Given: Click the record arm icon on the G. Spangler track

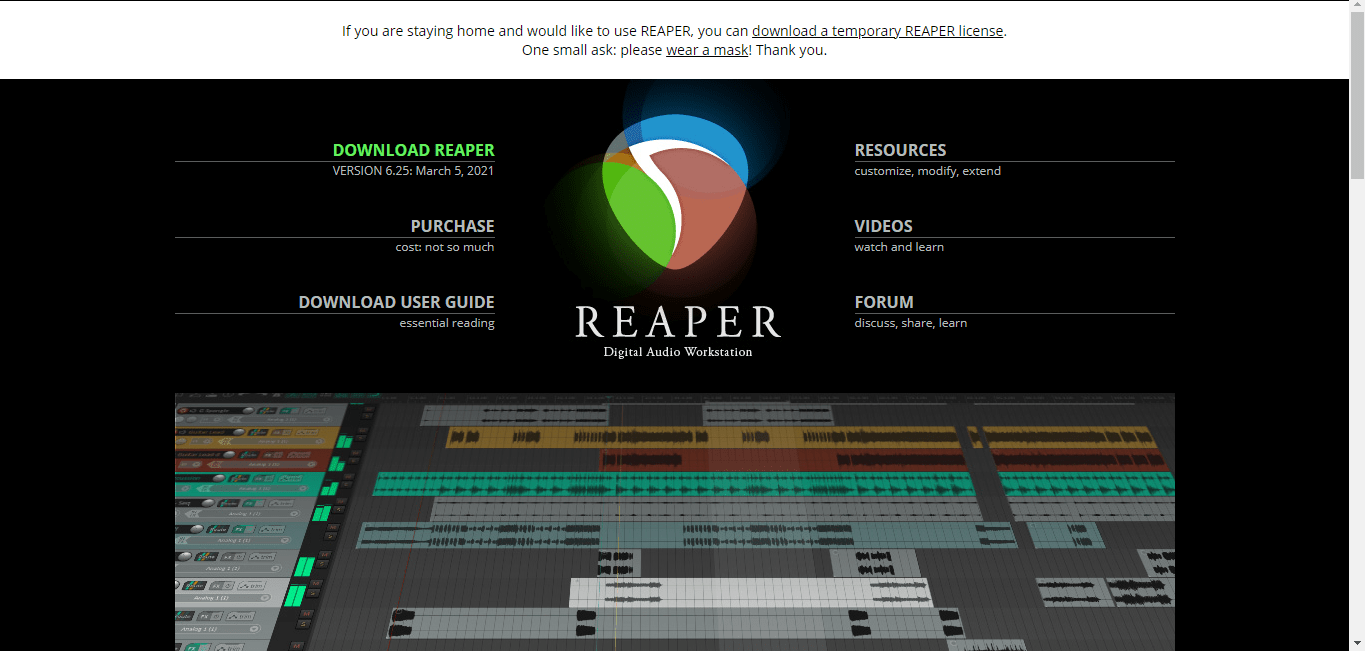Looking at the screenshot, I should click(x=182, y=411).
